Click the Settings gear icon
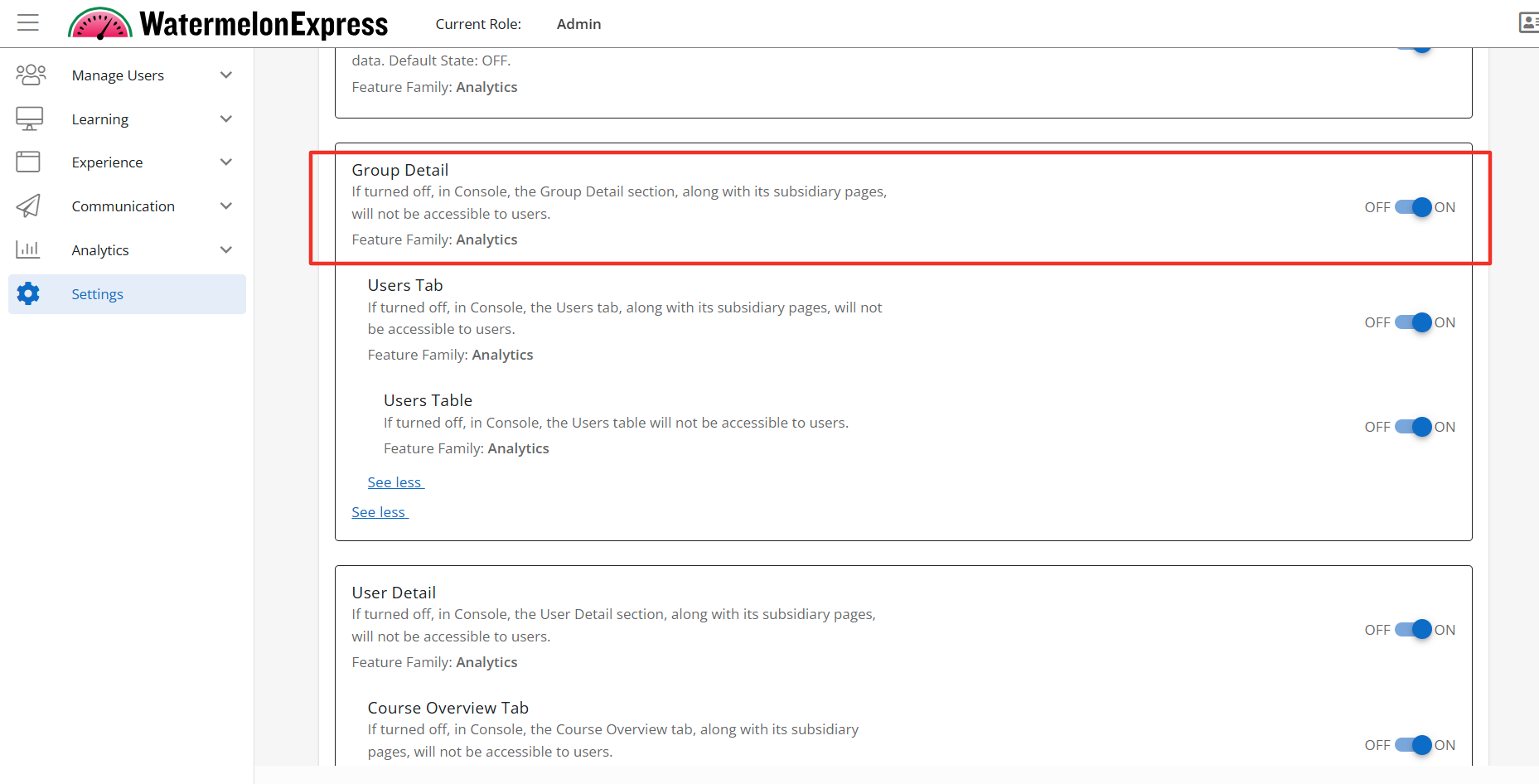Viewport: 1539px width, 784px height. point(28,293)
